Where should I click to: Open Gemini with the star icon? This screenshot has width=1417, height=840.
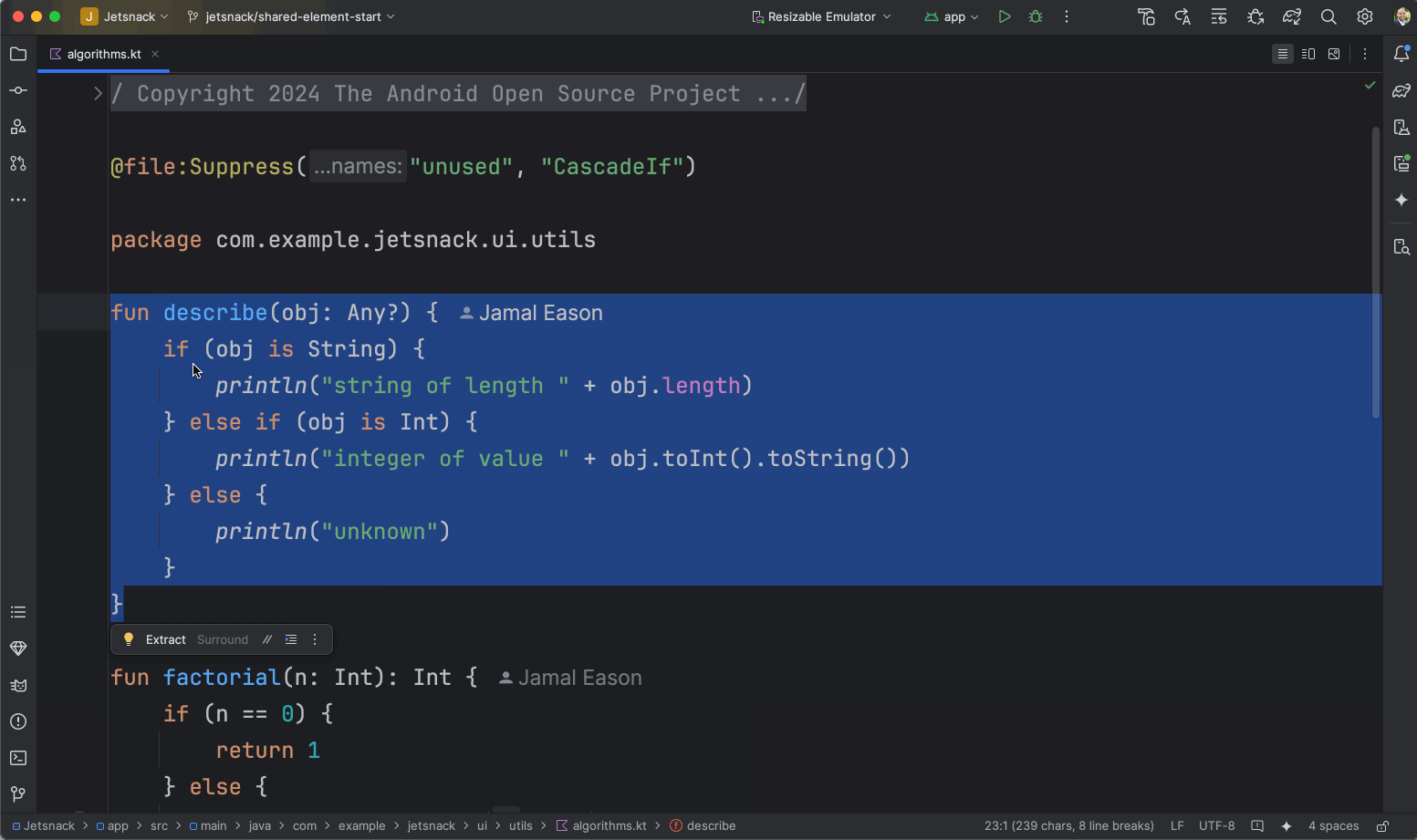(1402, 200)
